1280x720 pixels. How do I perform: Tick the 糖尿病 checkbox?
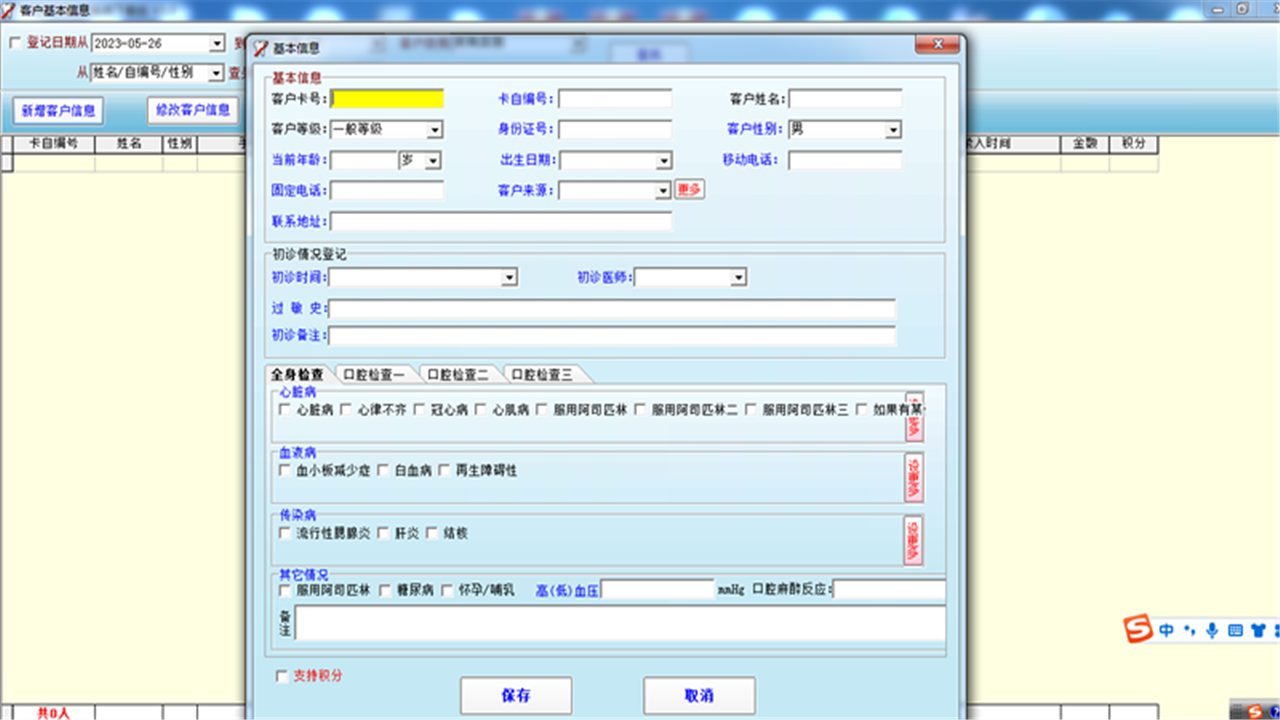point(385,591)
